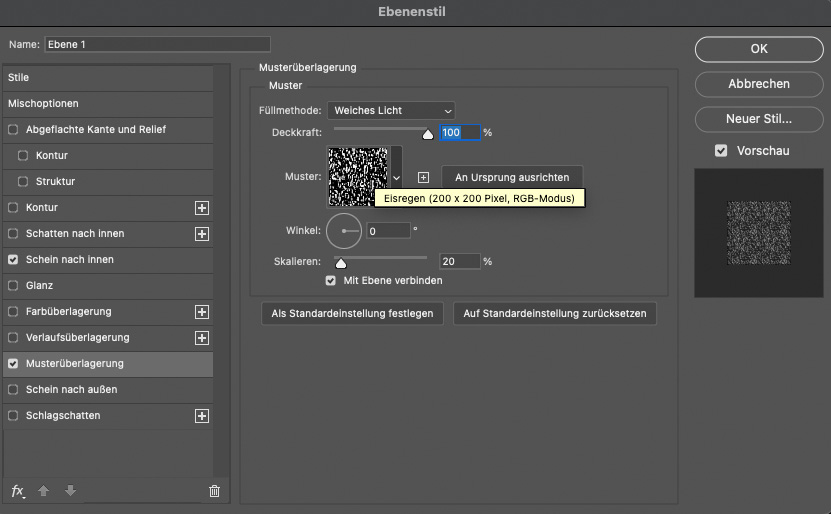Create new preset from current pattern icon

coord(423,178)
